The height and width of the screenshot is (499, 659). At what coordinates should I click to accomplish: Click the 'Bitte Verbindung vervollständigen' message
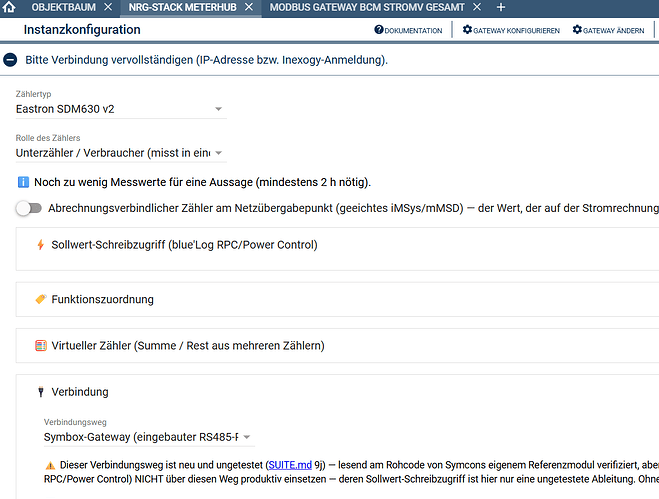(206, 60)
